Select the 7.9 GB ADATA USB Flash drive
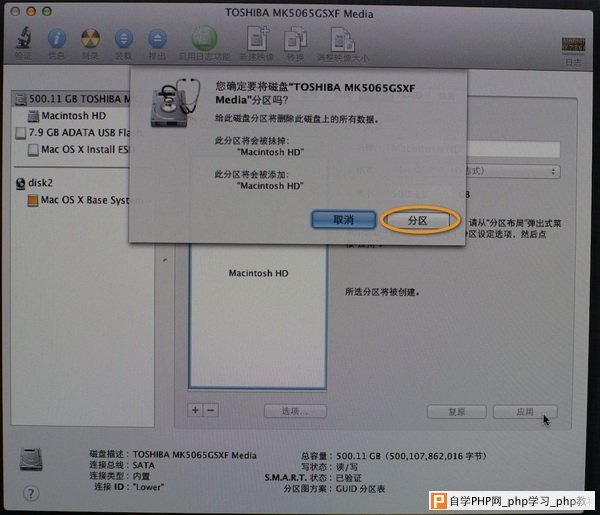 (x=73, y=132)
